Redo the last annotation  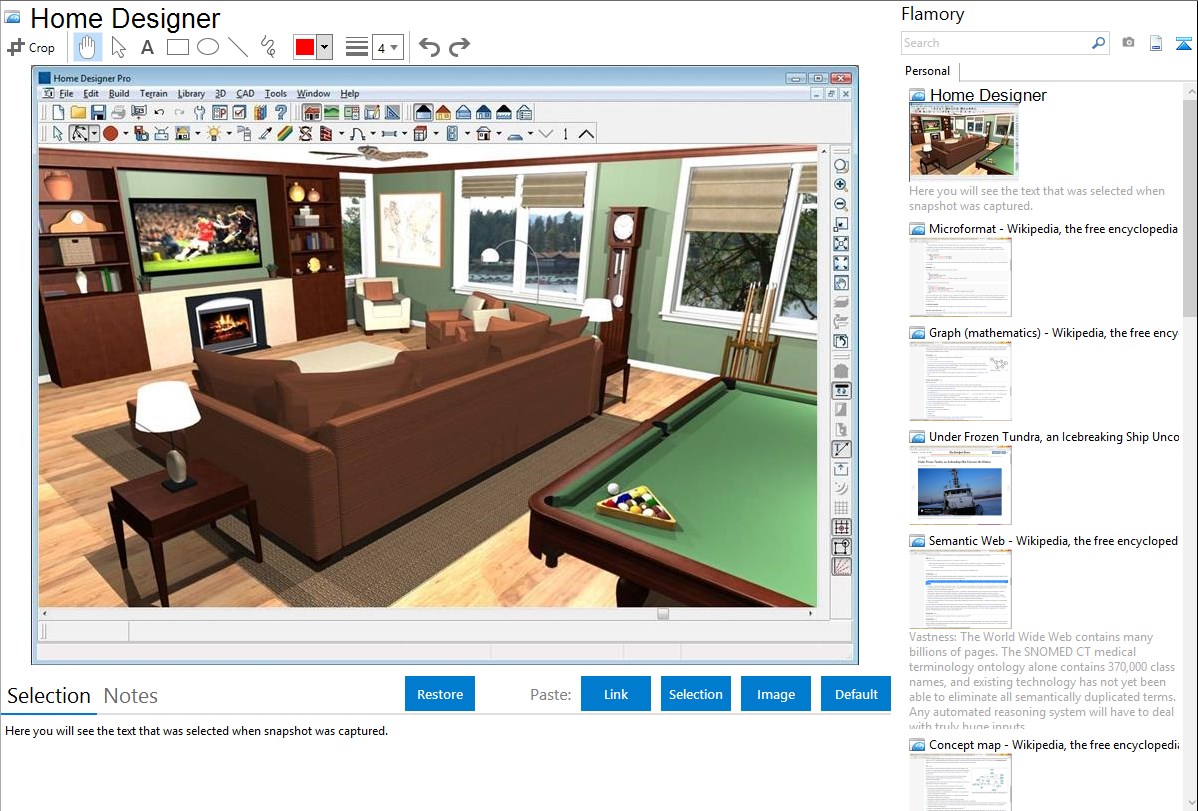[x=459, y=47]
